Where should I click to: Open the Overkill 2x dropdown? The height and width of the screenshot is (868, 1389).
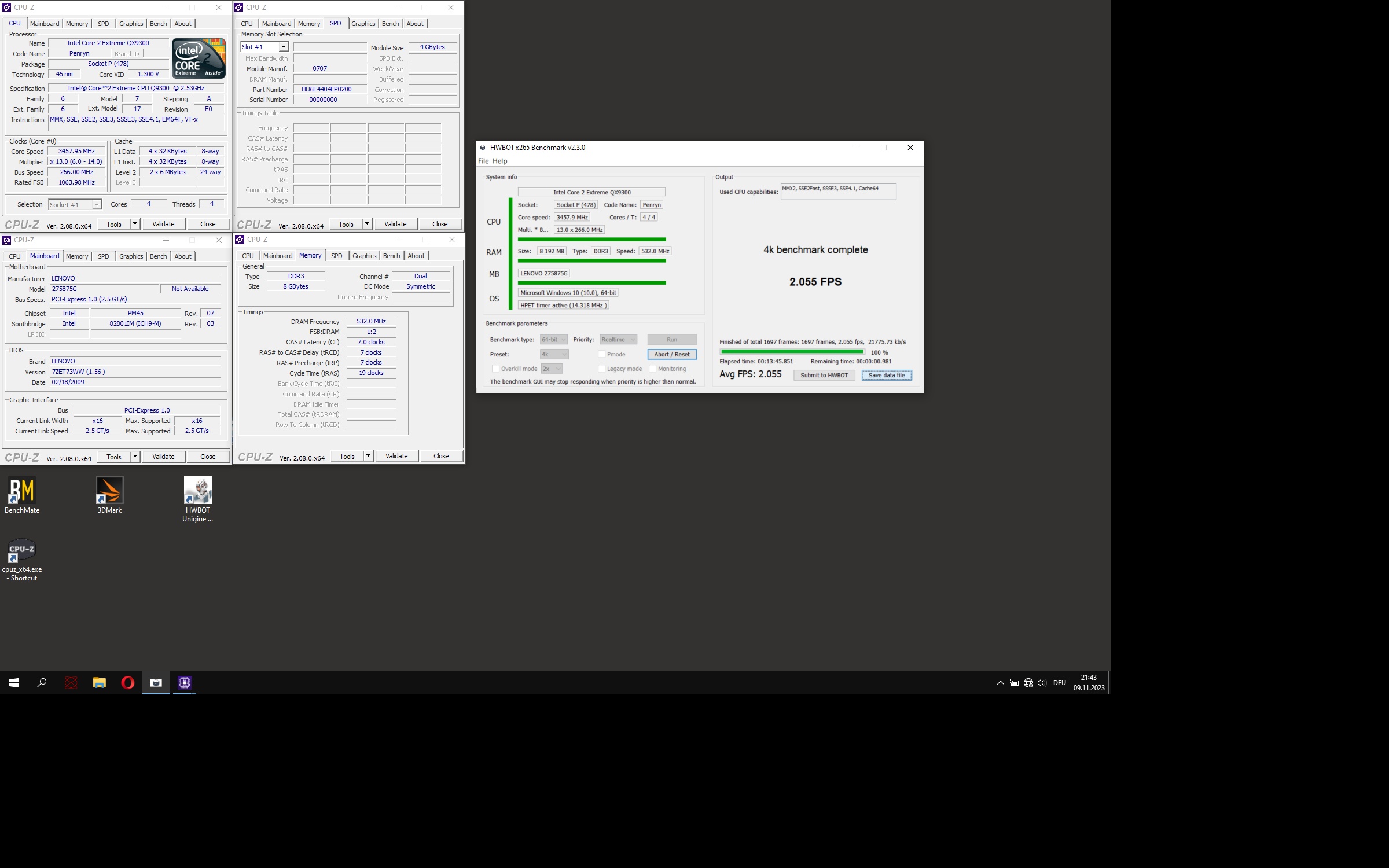[552, 369]
